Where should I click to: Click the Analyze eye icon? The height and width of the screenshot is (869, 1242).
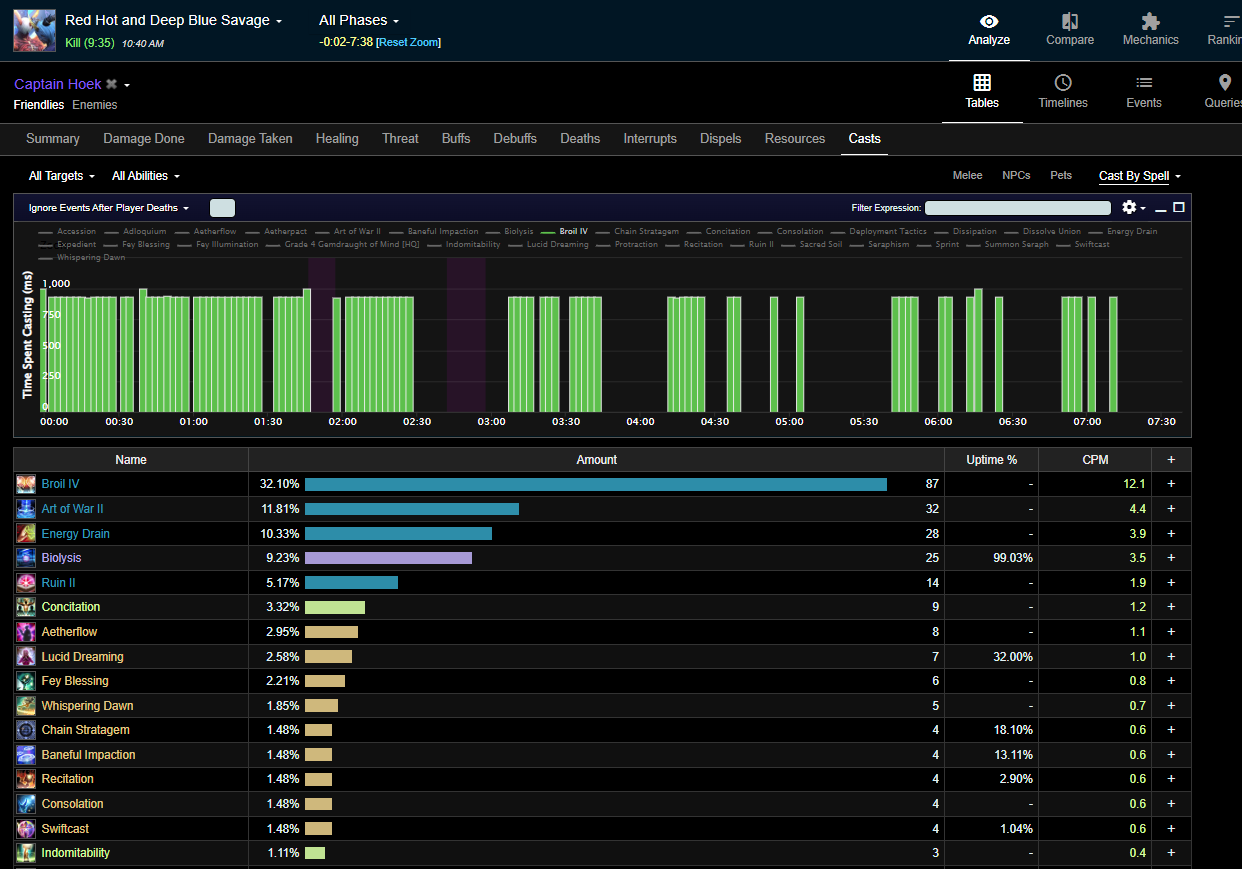point(988,21)
